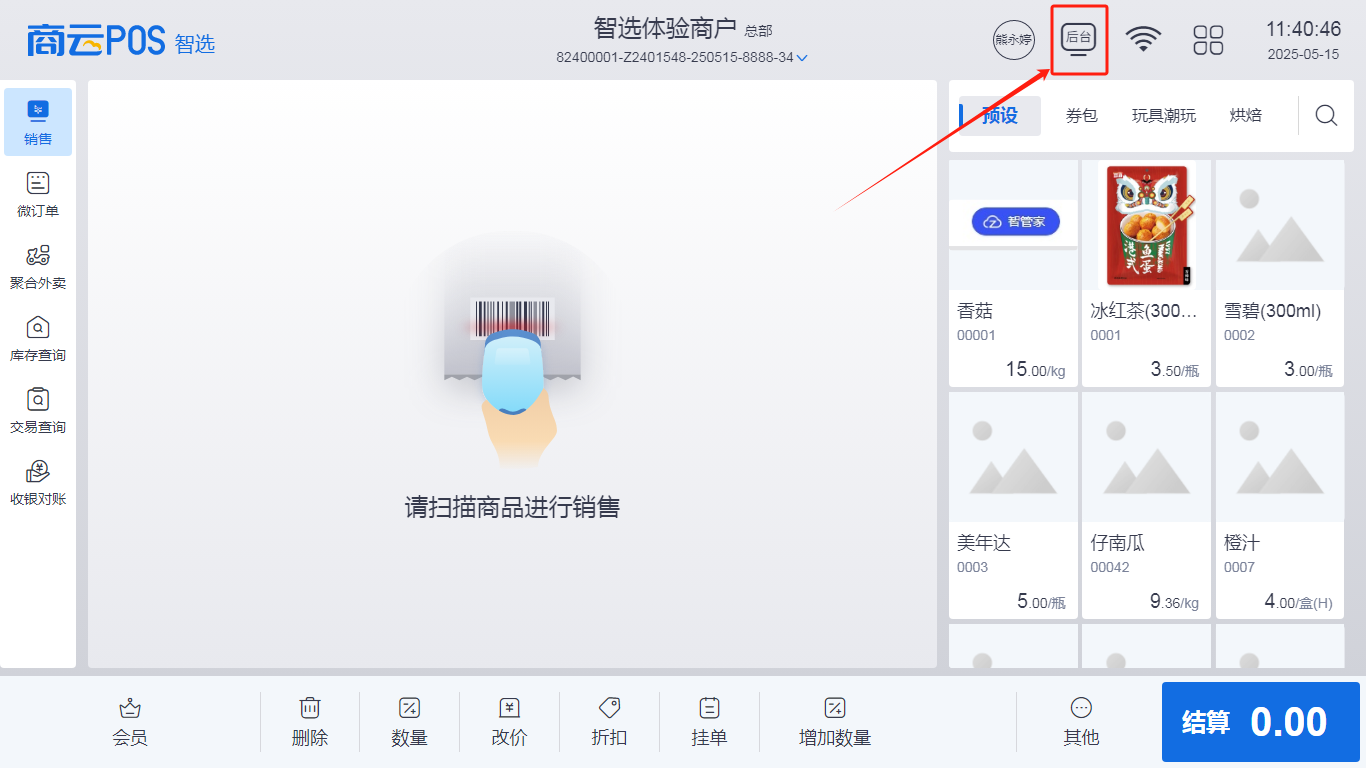Open 聚合外卖 in the sidebar

click(x=38, y=266)
